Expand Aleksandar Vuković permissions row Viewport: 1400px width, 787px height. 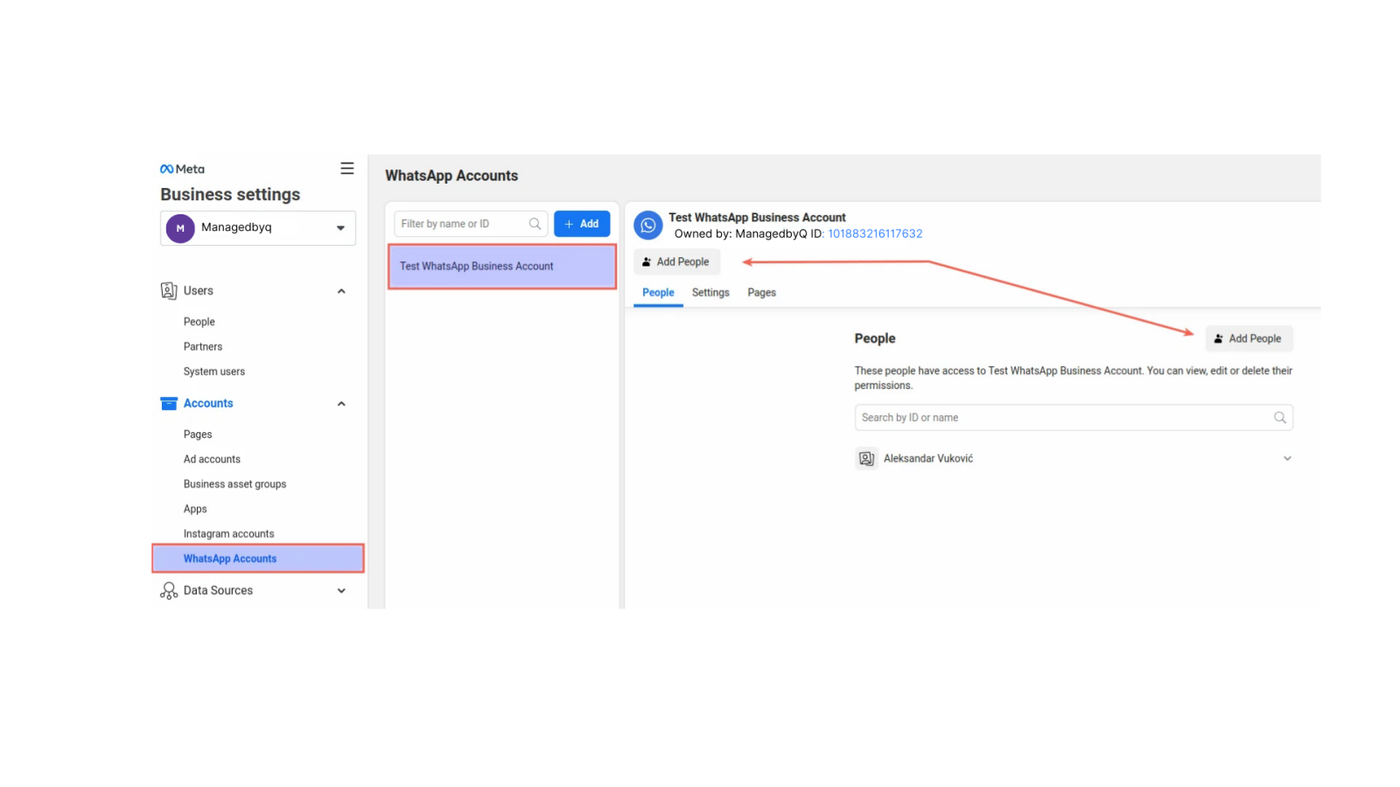[x=1287, y=459]
